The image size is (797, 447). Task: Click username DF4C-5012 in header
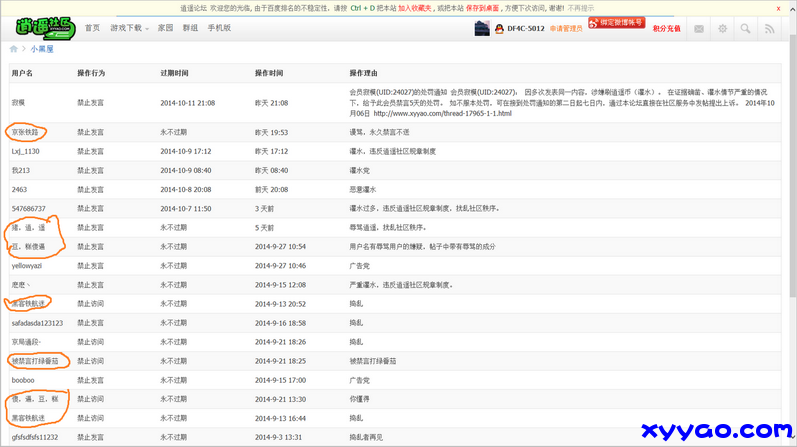526,28
